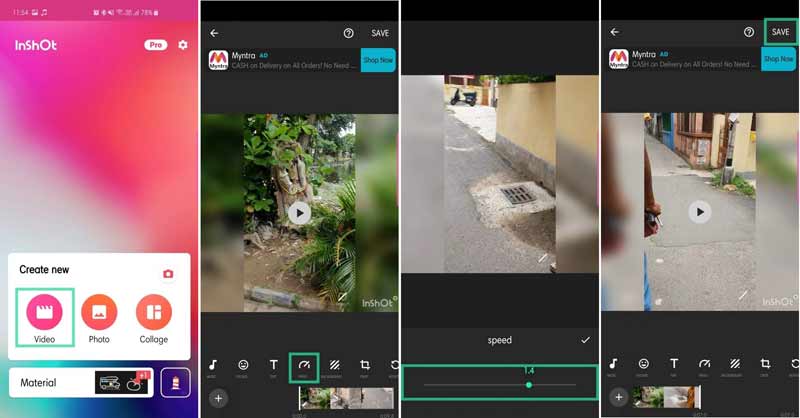Tap the Collage option under Create new
Viewport: 800px width, 418px height.
point(154,318)
